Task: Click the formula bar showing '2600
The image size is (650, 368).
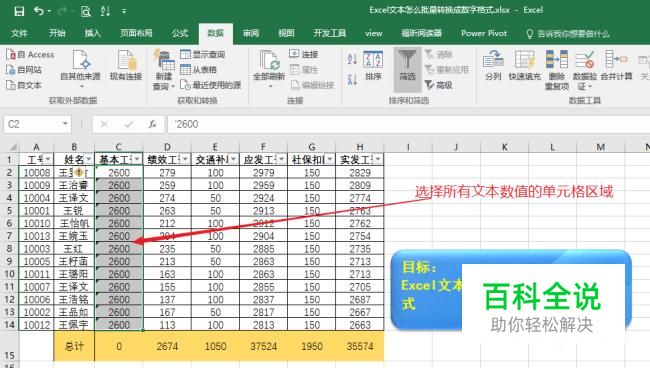Action: [408, 124]
